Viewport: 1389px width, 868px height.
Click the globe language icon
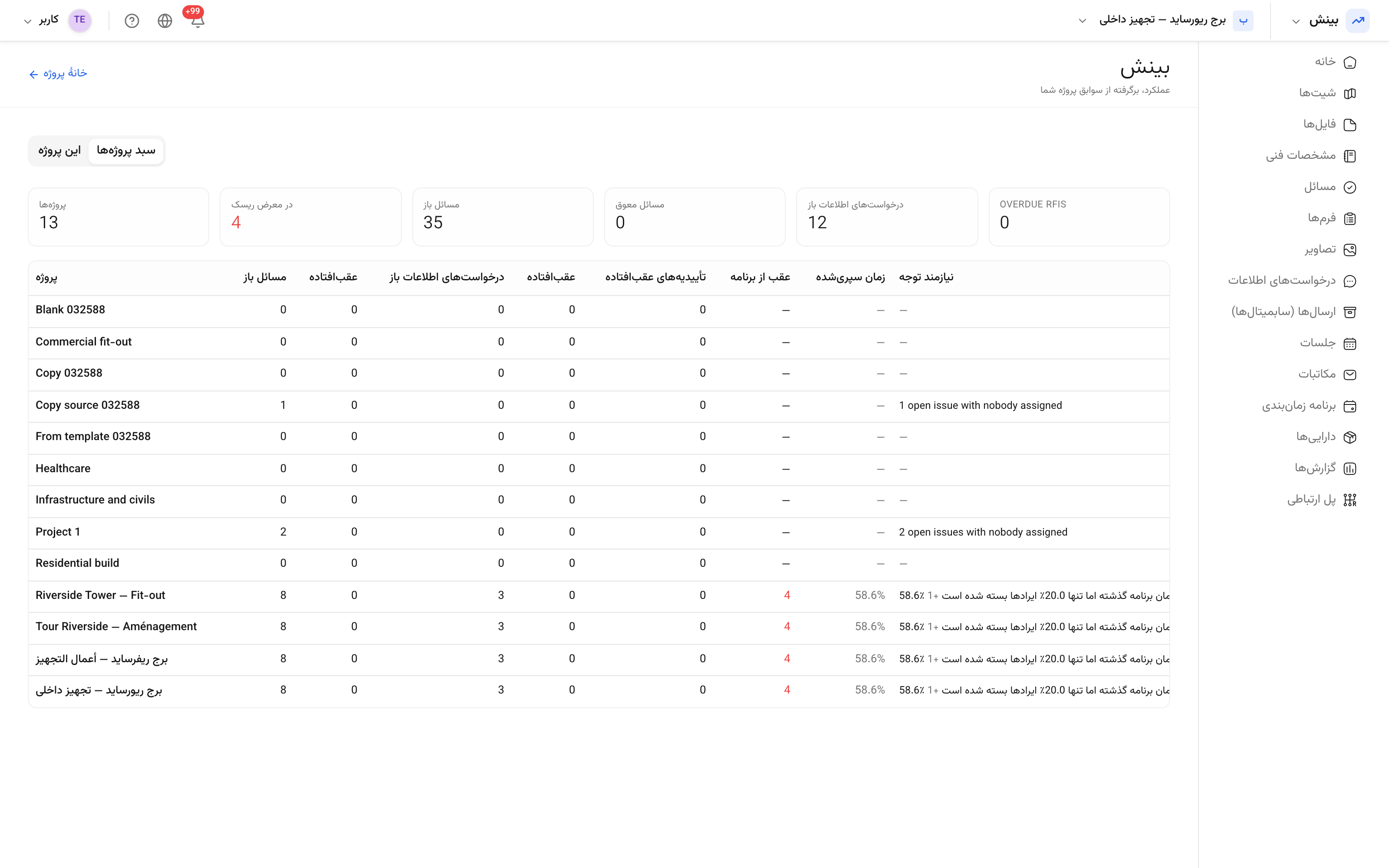coord(165,21)
